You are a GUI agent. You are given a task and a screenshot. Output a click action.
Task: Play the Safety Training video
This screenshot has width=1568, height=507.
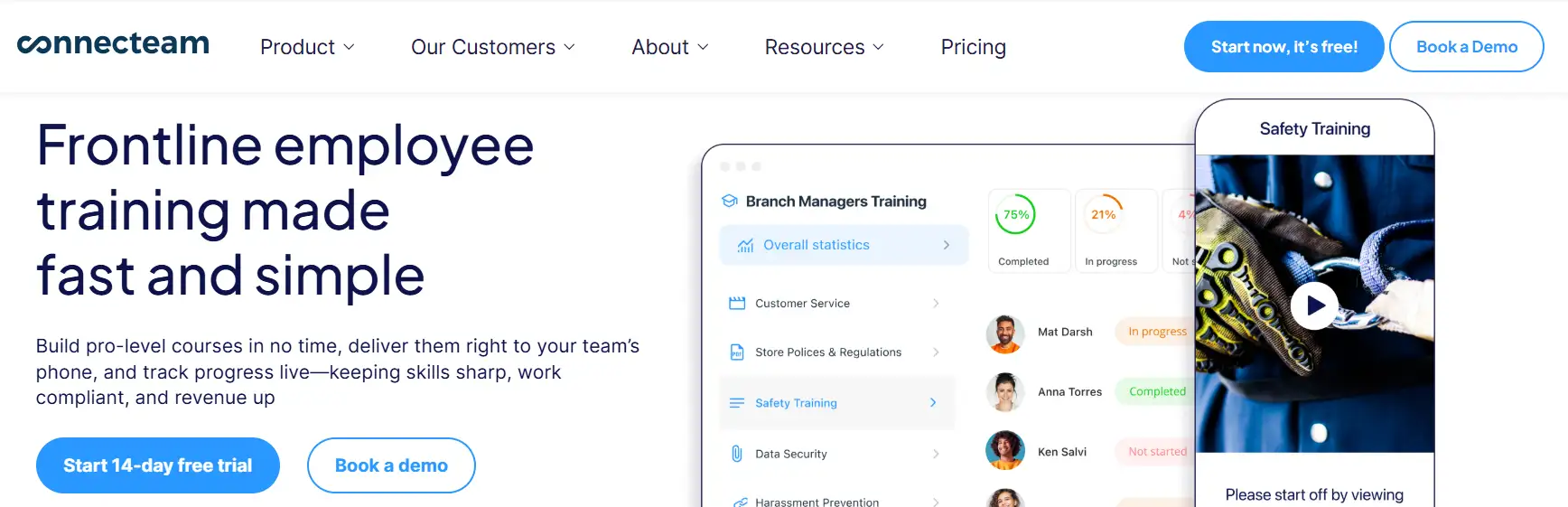1314,305
